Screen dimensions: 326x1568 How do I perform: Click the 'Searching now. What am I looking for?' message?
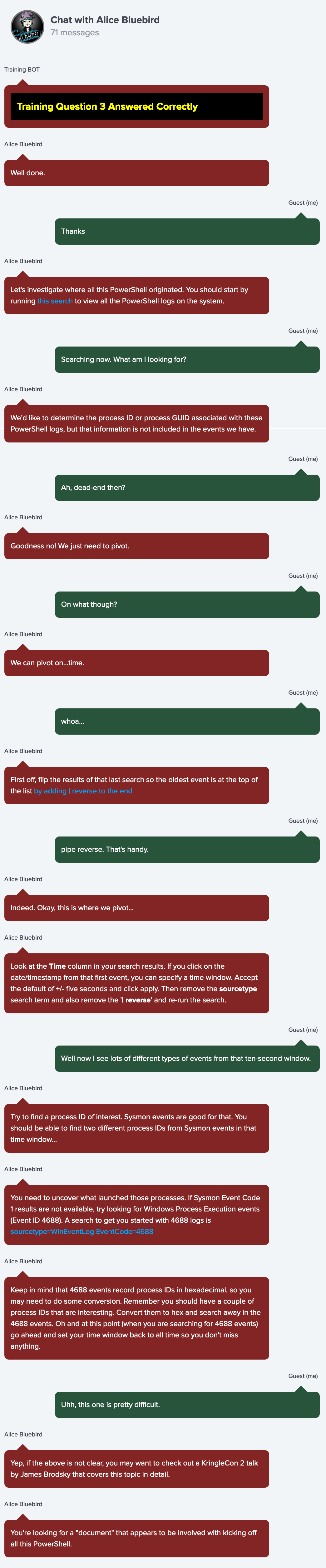(x=187, y=359)
